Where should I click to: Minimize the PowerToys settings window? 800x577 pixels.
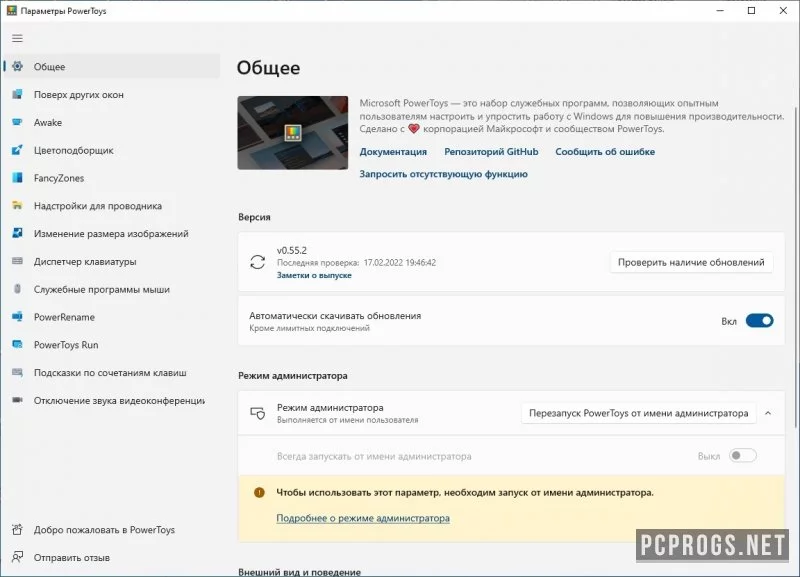click(720, 11)
